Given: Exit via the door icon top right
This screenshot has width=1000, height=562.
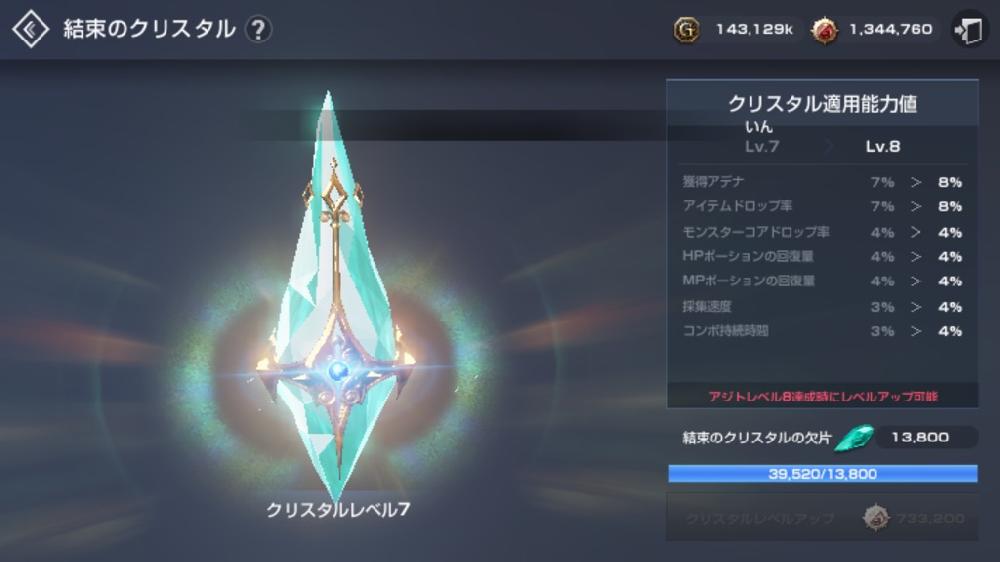Looking at the screenshot, I should 968,29.
